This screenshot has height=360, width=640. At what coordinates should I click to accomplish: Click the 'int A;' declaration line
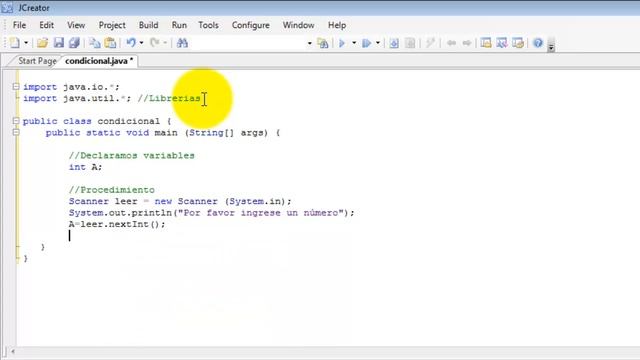[x=85, y=167]
